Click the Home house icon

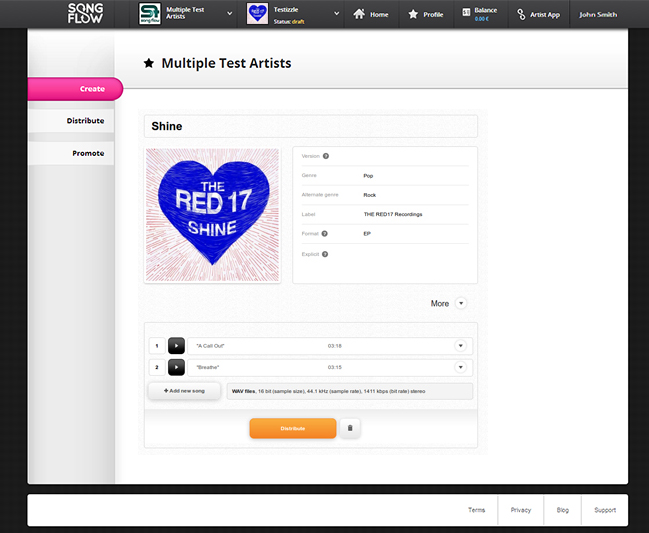359,14
